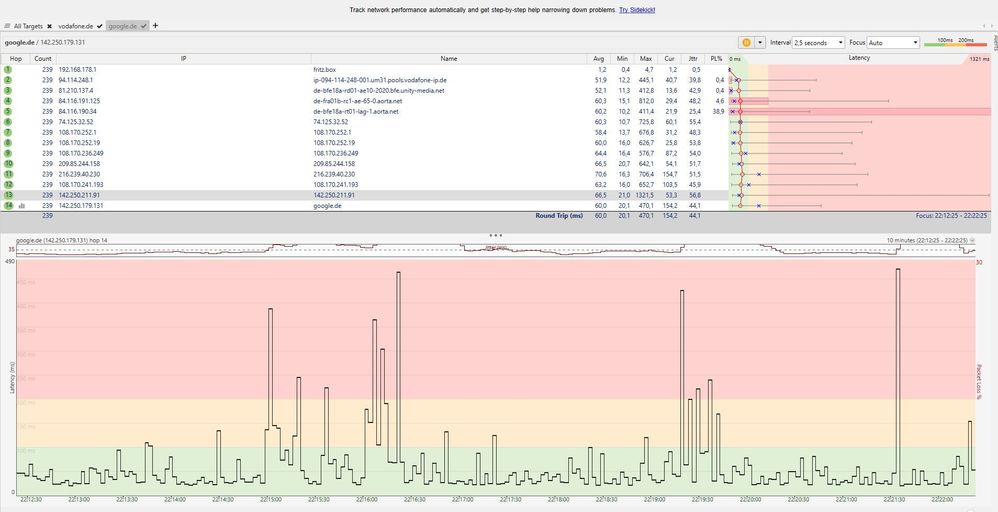
Task: Click the Jttr column header
Action: pos(694,59)
